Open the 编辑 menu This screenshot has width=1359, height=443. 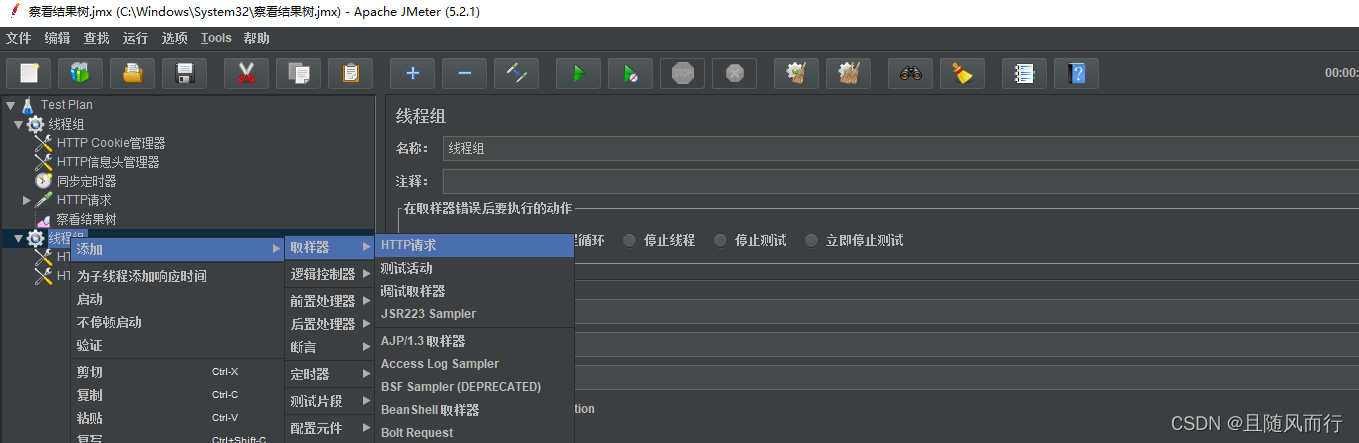[x=58, y=38]
